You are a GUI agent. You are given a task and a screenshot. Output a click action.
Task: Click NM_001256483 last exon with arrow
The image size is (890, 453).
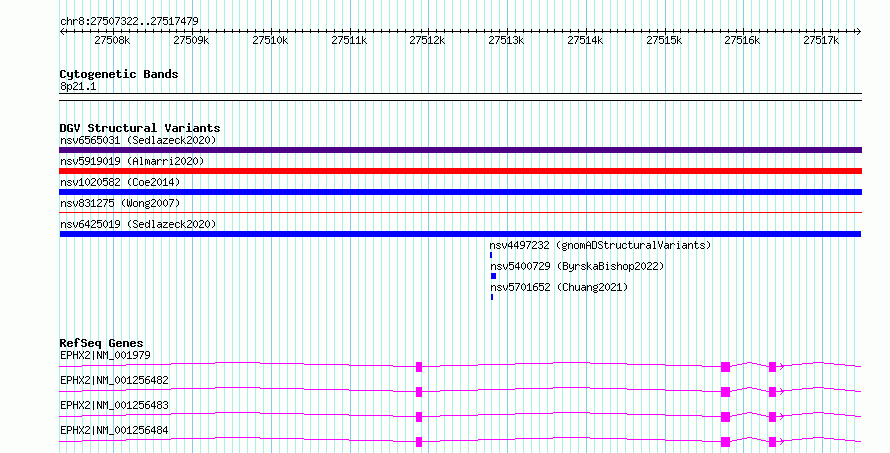pyautogui.click(x=773, y=417)
